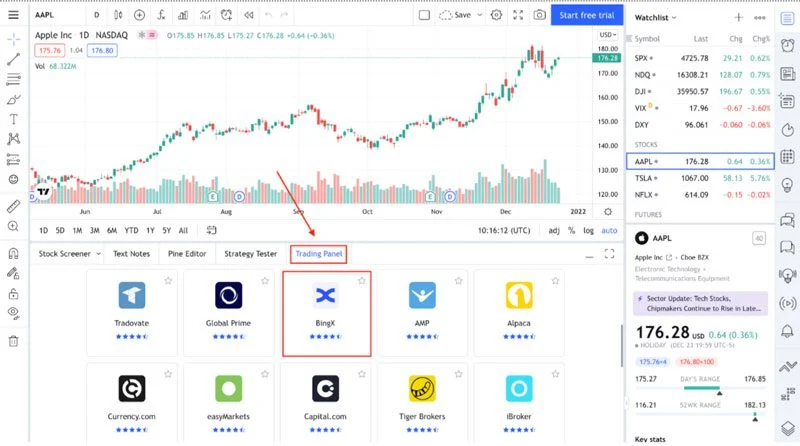800x446 pixels.
Task: Click the trash remove drawings icon
Action: [13, 341]
